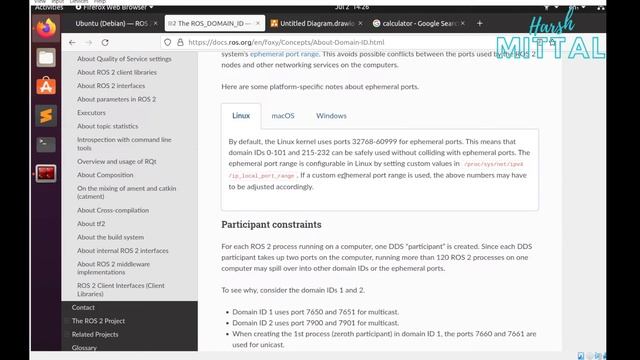Open the red screen recorder dock icon
640x360 pixels.
coord(46,173)
